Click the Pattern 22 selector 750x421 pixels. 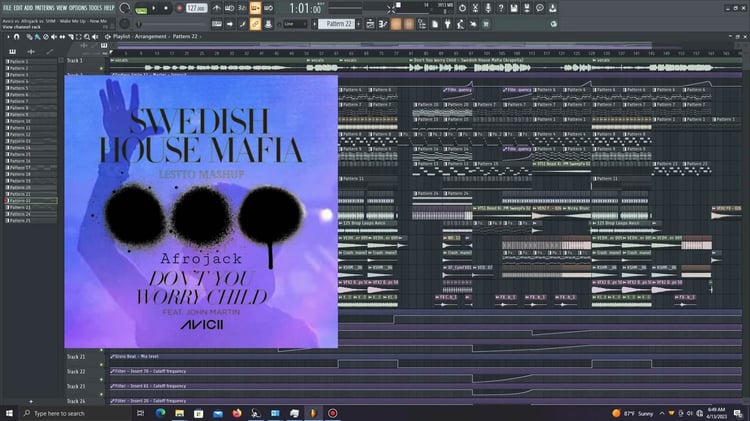point(337,24)
